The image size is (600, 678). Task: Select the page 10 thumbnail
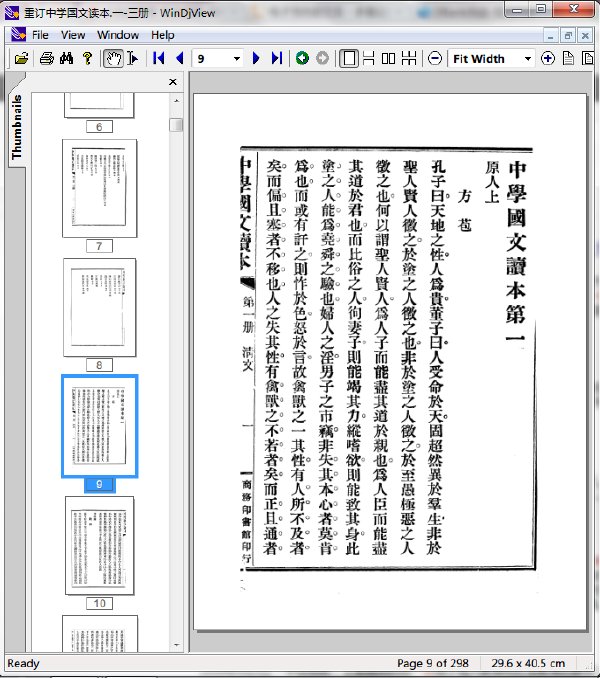click(99, 546)
